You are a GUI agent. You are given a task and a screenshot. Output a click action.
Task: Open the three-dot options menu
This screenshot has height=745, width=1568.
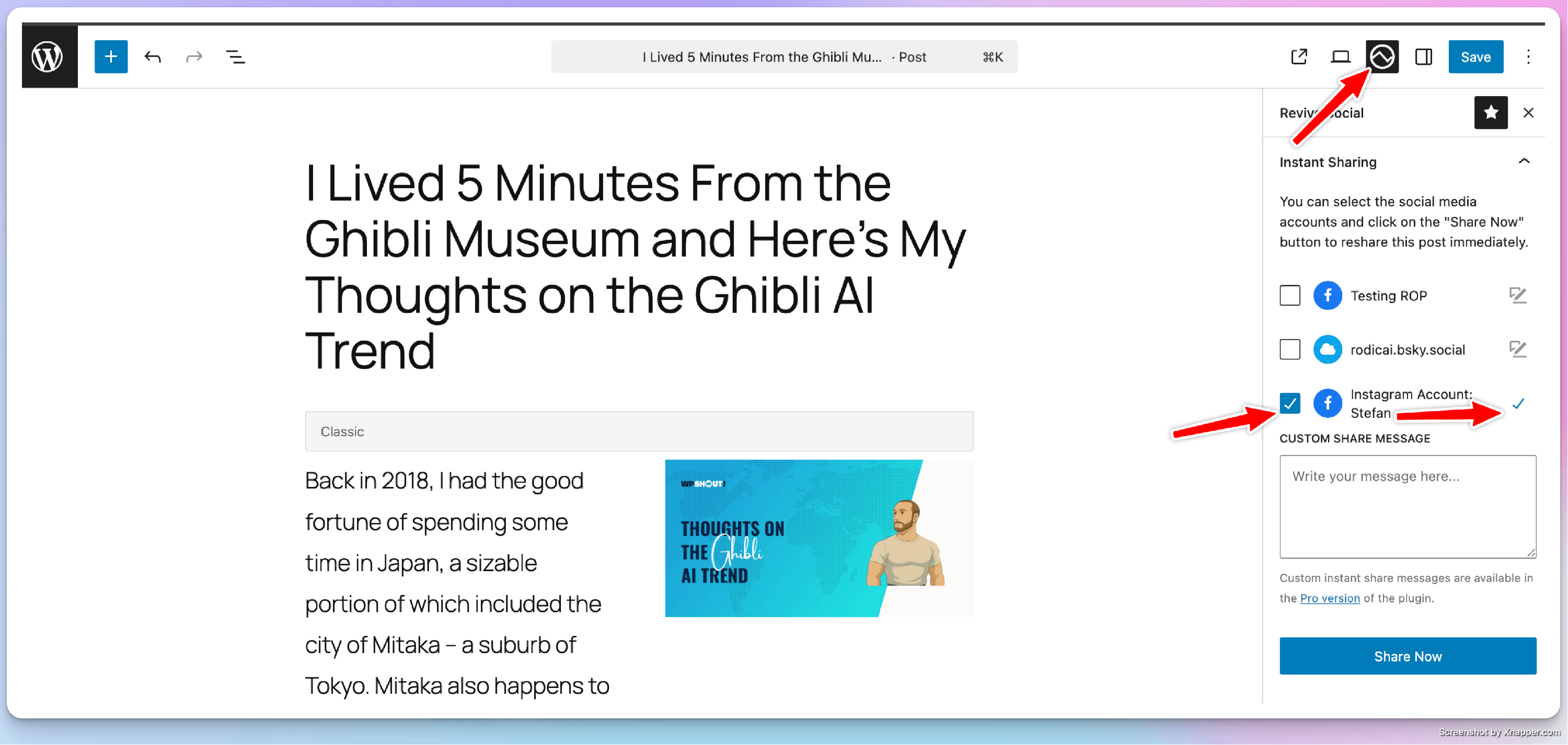[1528, 56]
